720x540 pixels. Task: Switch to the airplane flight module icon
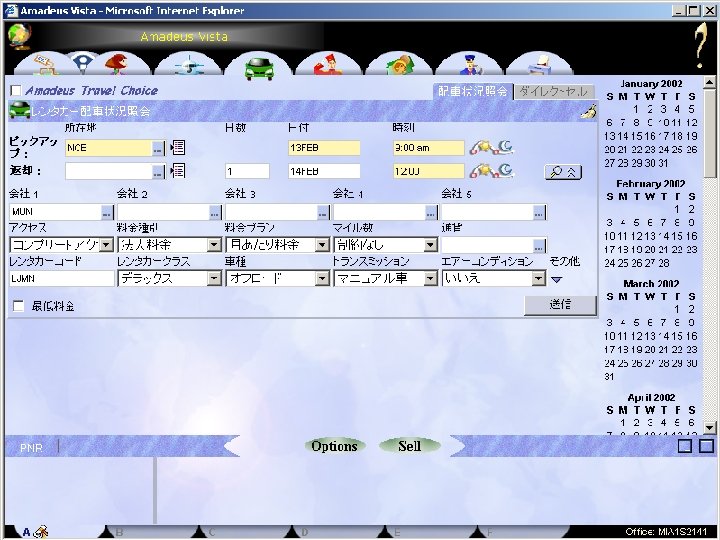point(189,65)
